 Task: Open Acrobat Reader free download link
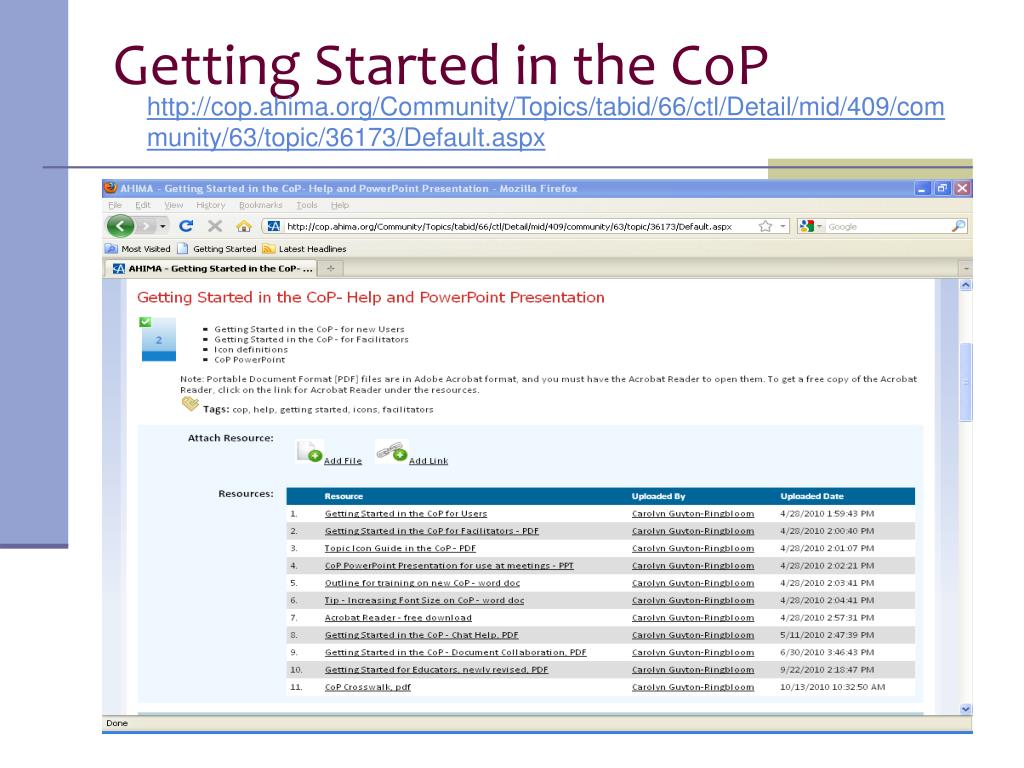click(398, 618)
